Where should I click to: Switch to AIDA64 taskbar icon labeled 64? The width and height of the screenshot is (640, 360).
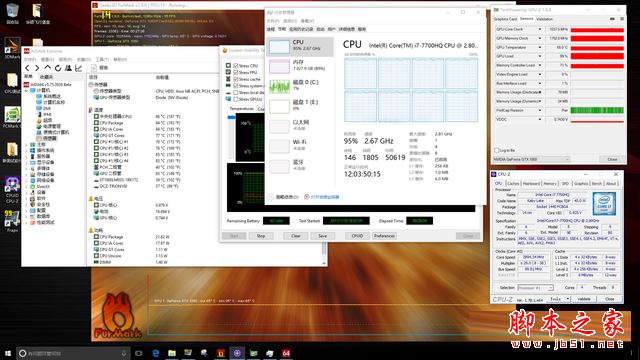coord(286,353)
